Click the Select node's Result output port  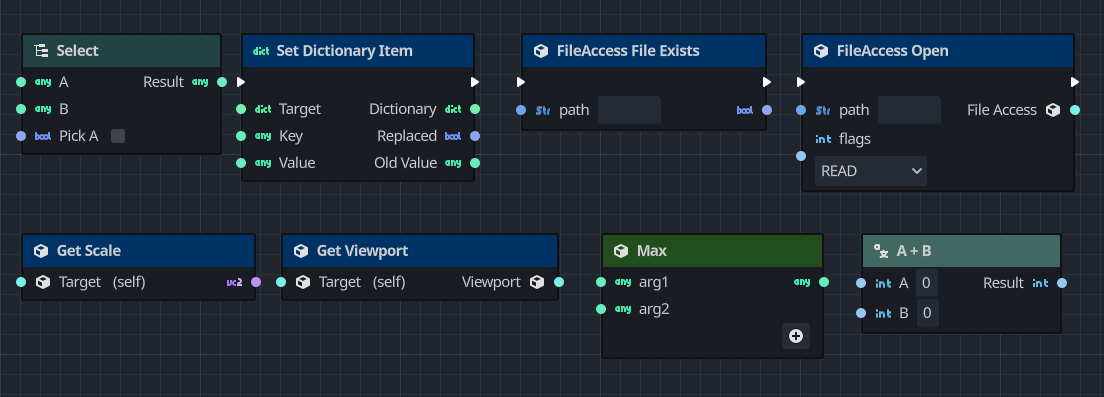[x=222, y=82]
